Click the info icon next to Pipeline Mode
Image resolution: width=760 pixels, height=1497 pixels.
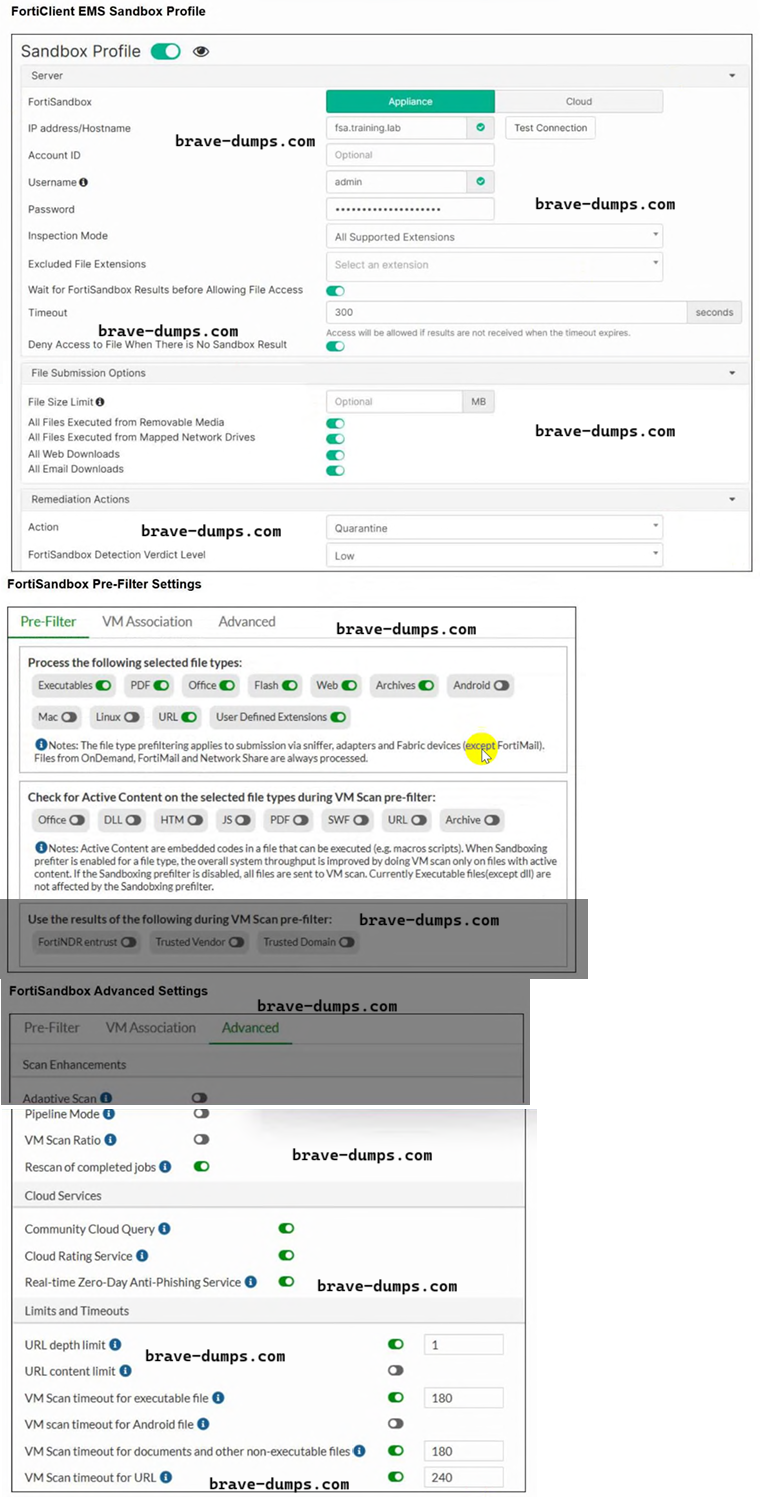[108, 1114]
